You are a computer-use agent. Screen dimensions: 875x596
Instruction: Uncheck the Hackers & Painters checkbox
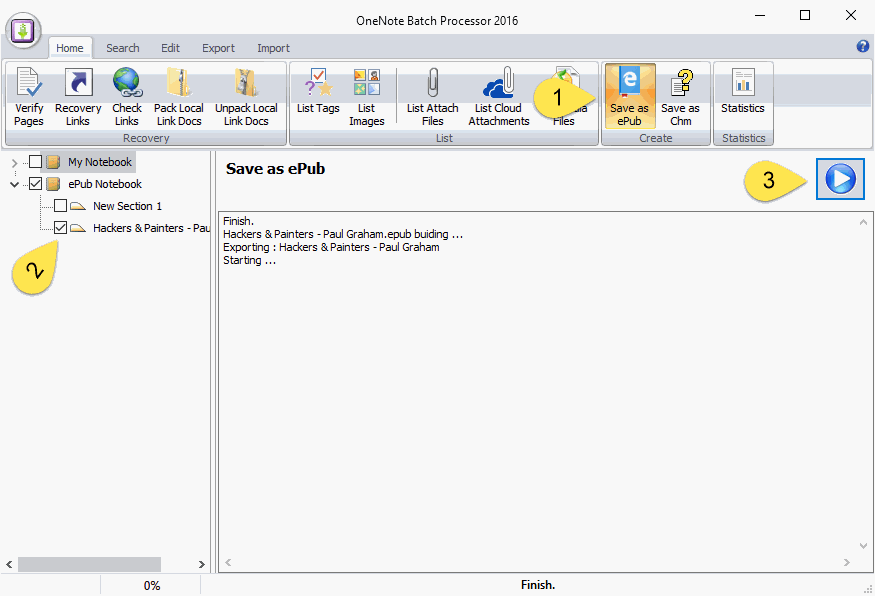60,228
